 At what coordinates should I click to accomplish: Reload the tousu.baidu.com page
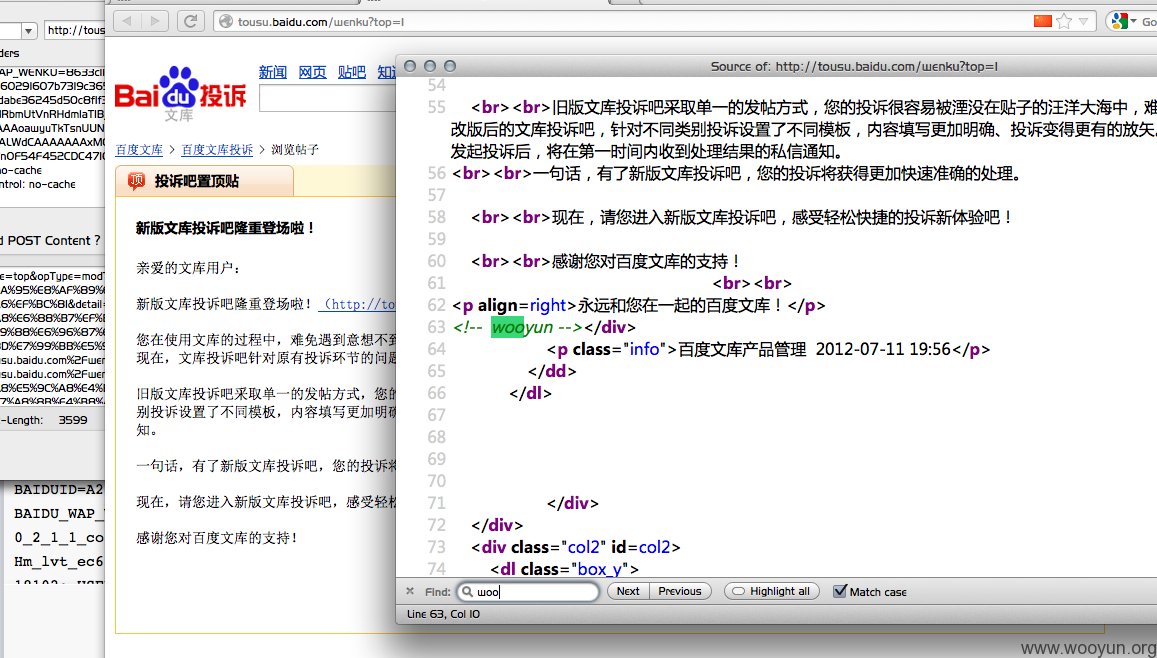(x=191, y=21)
